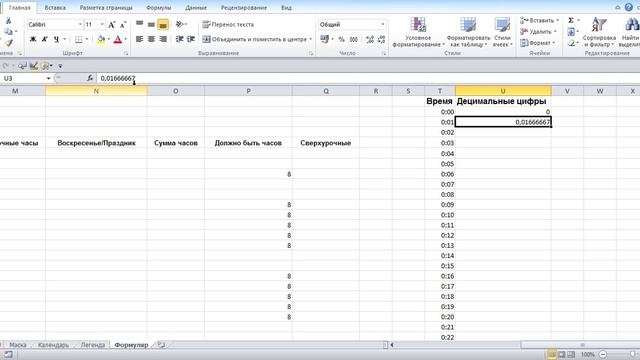This screenshot has width=640, height=360.
Task: Click the decrease decimal places icon
Action: (382, 40)
